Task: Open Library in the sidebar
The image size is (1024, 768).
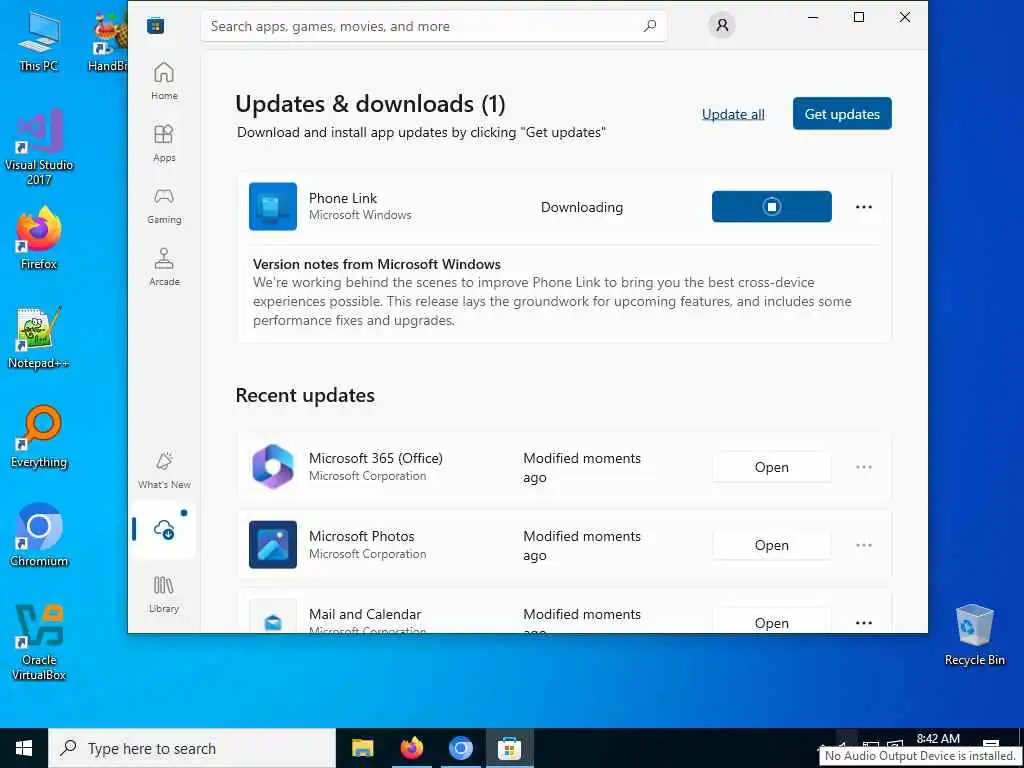Action: pyautogui.click(x=164, y=594)
